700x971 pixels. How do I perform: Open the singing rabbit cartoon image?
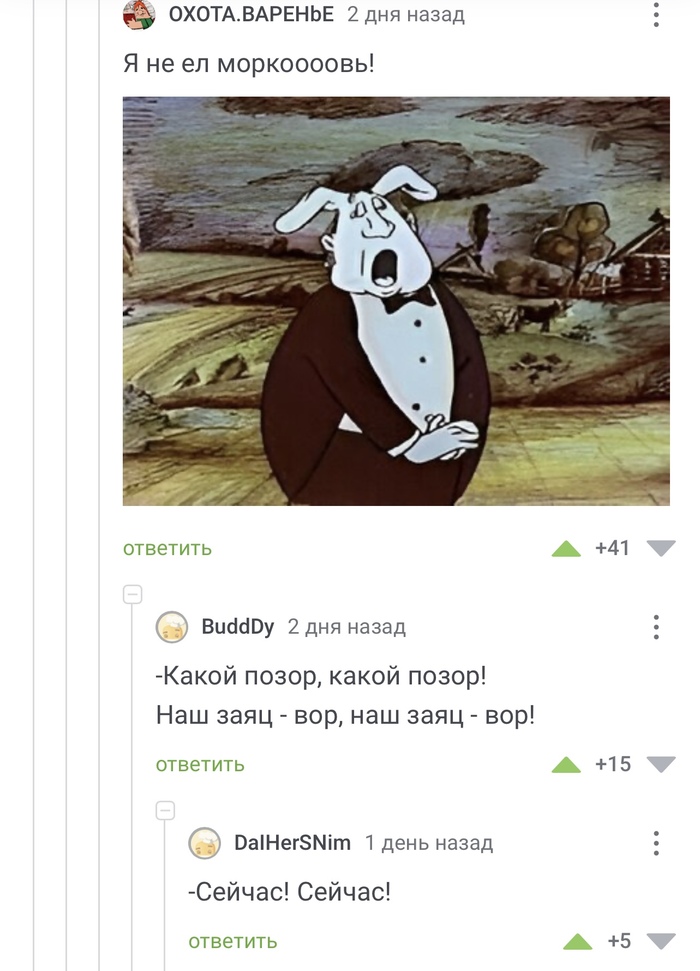(396, 301)
